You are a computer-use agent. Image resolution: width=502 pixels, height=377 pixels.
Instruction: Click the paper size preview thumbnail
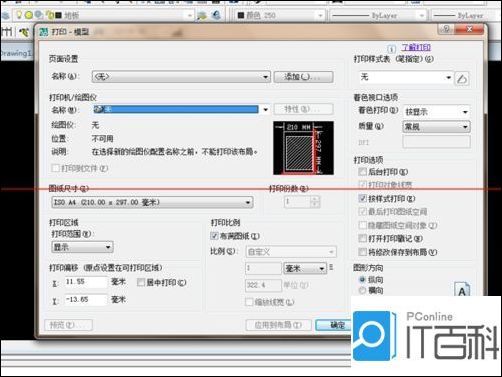coord(303,148)
